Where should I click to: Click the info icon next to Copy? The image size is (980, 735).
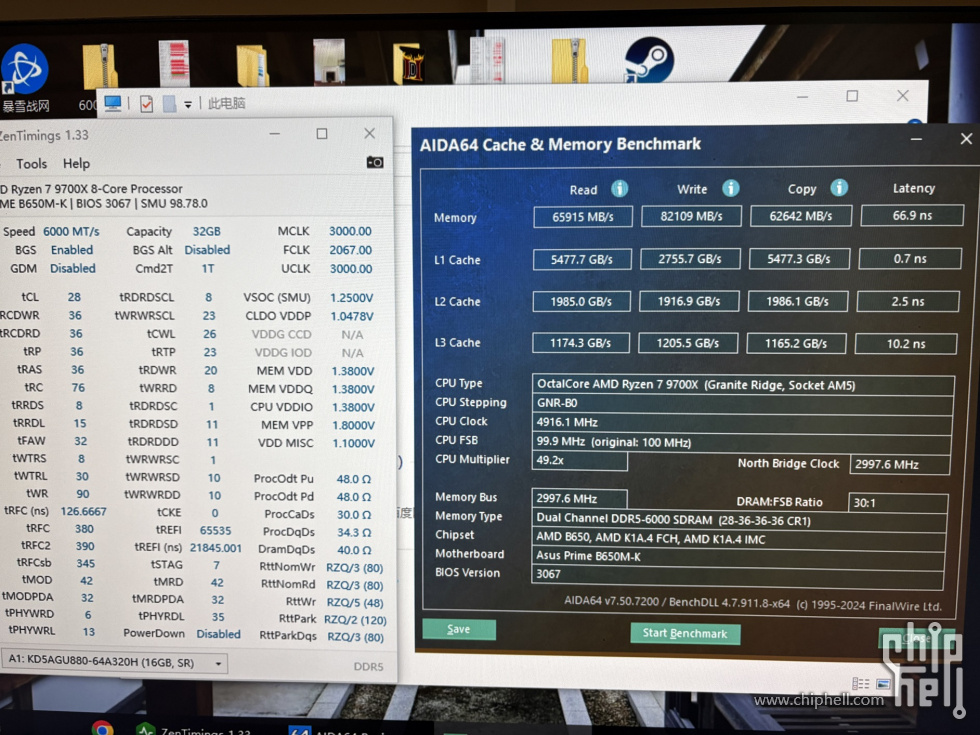click(x=839, y=187)
